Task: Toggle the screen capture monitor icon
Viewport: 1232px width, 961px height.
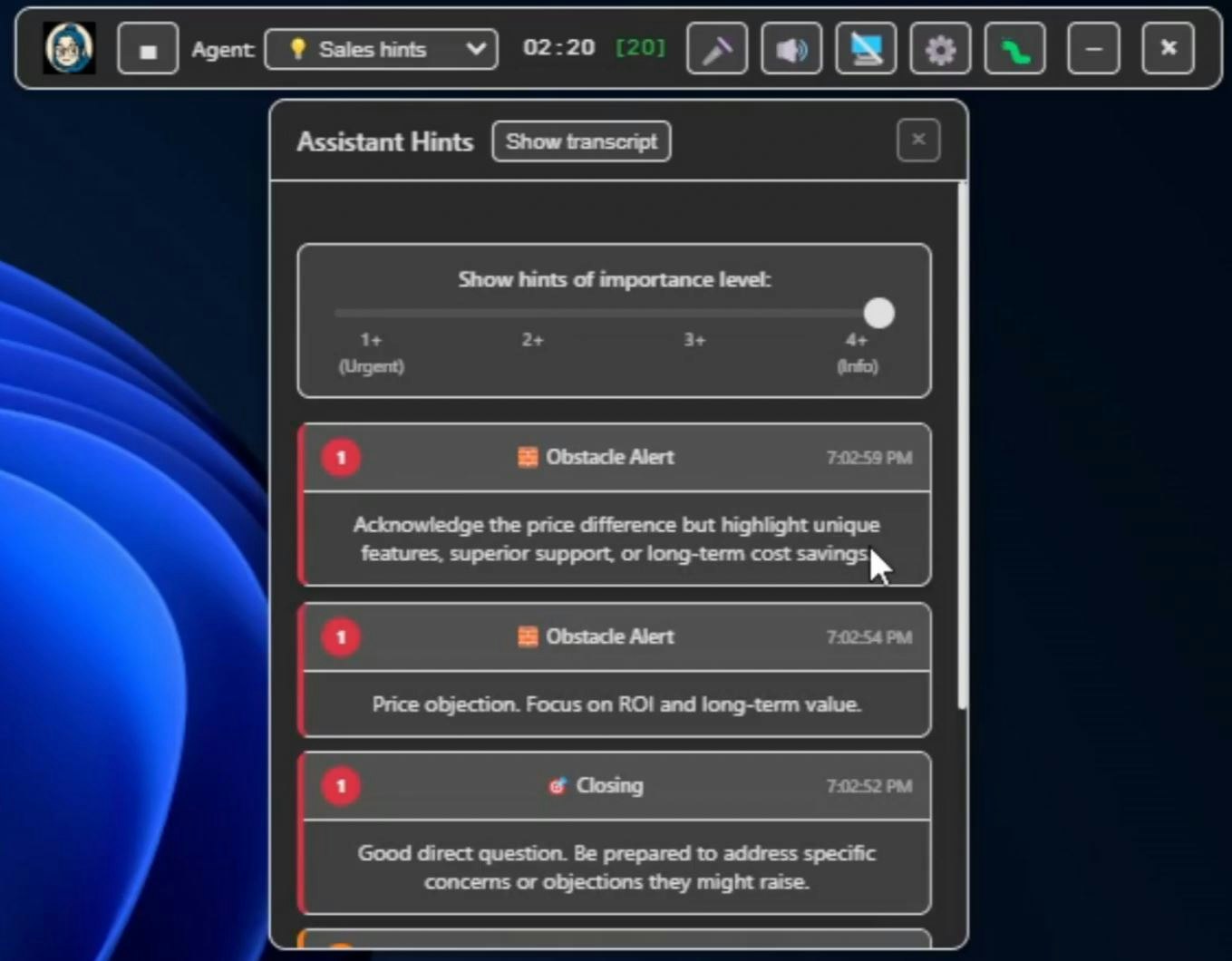Action: pos(866,49)
